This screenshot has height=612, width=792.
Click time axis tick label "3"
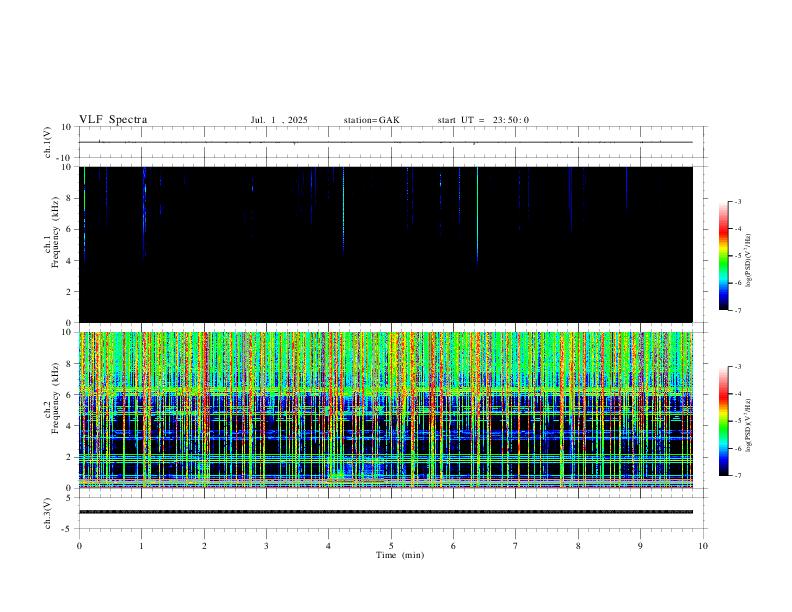tap(266, 546)
